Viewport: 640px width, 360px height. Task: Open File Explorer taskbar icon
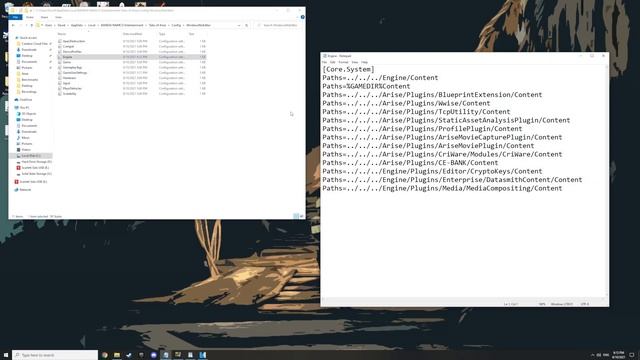pos(117,355)
